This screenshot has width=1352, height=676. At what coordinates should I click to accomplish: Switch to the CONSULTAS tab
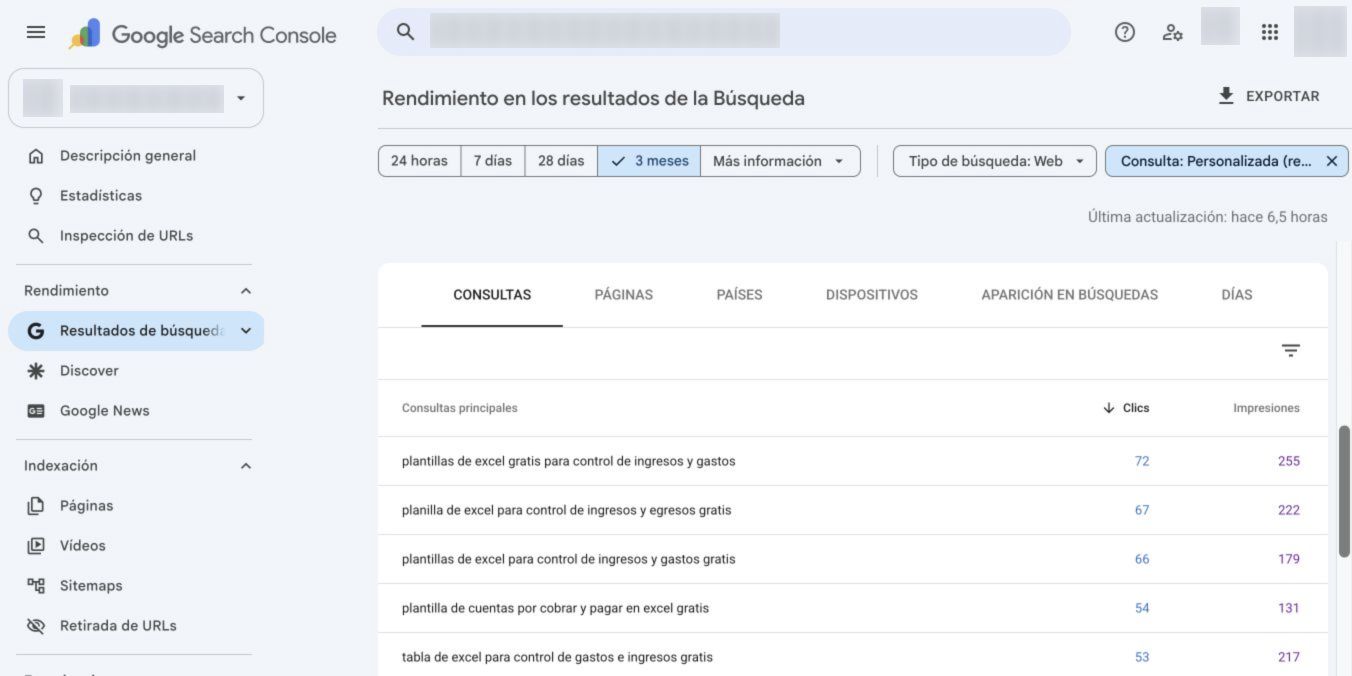coord(492,295)
